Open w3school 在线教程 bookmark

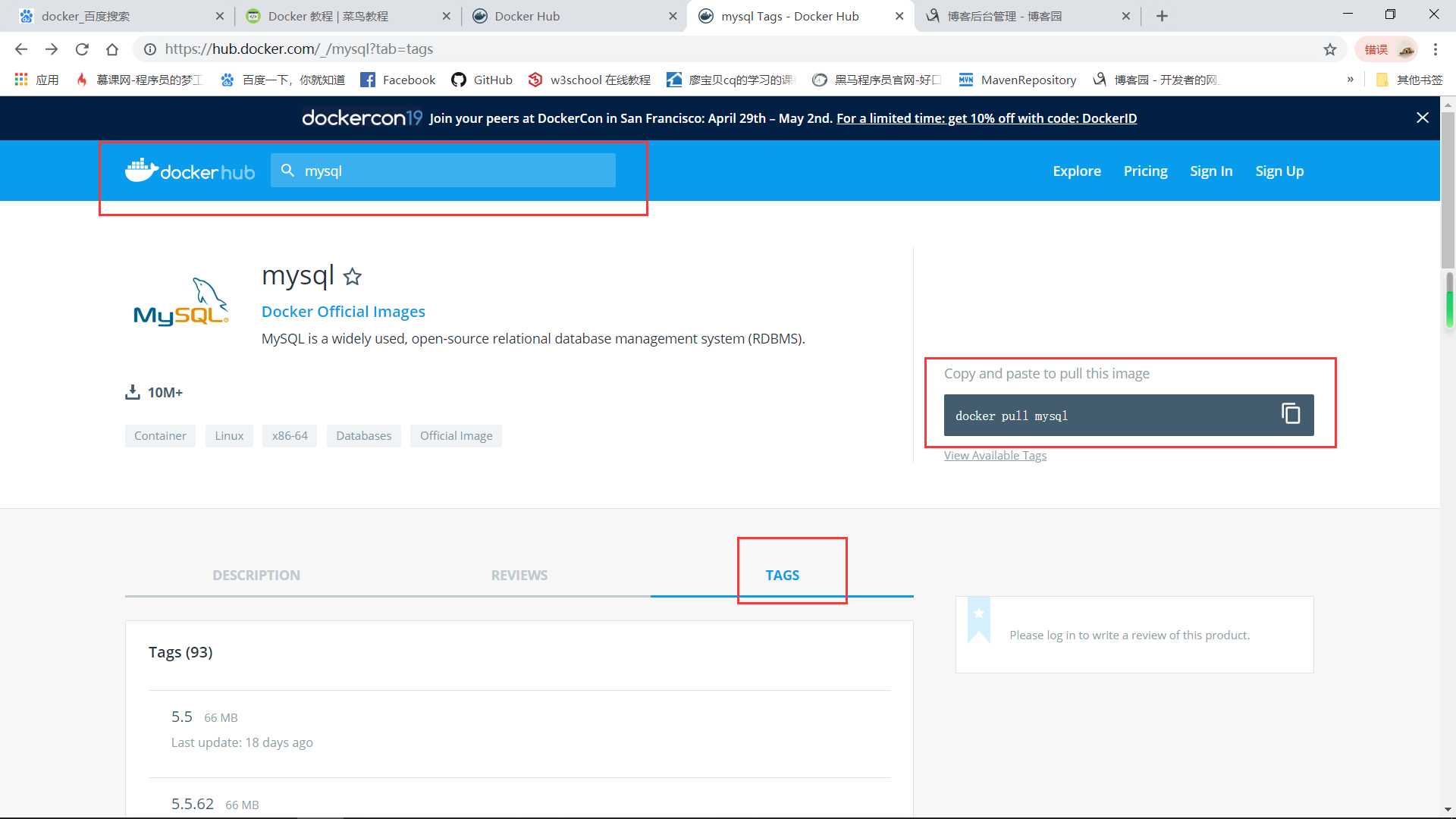(590, 80)
